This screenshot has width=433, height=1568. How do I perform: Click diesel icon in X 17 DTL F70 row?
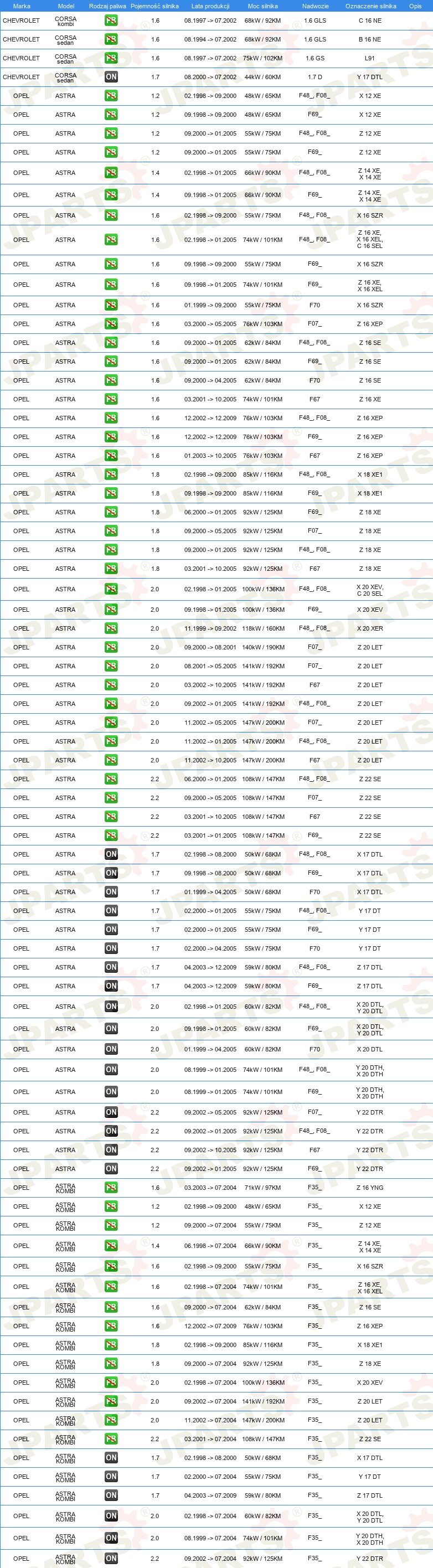pos(111,892)
